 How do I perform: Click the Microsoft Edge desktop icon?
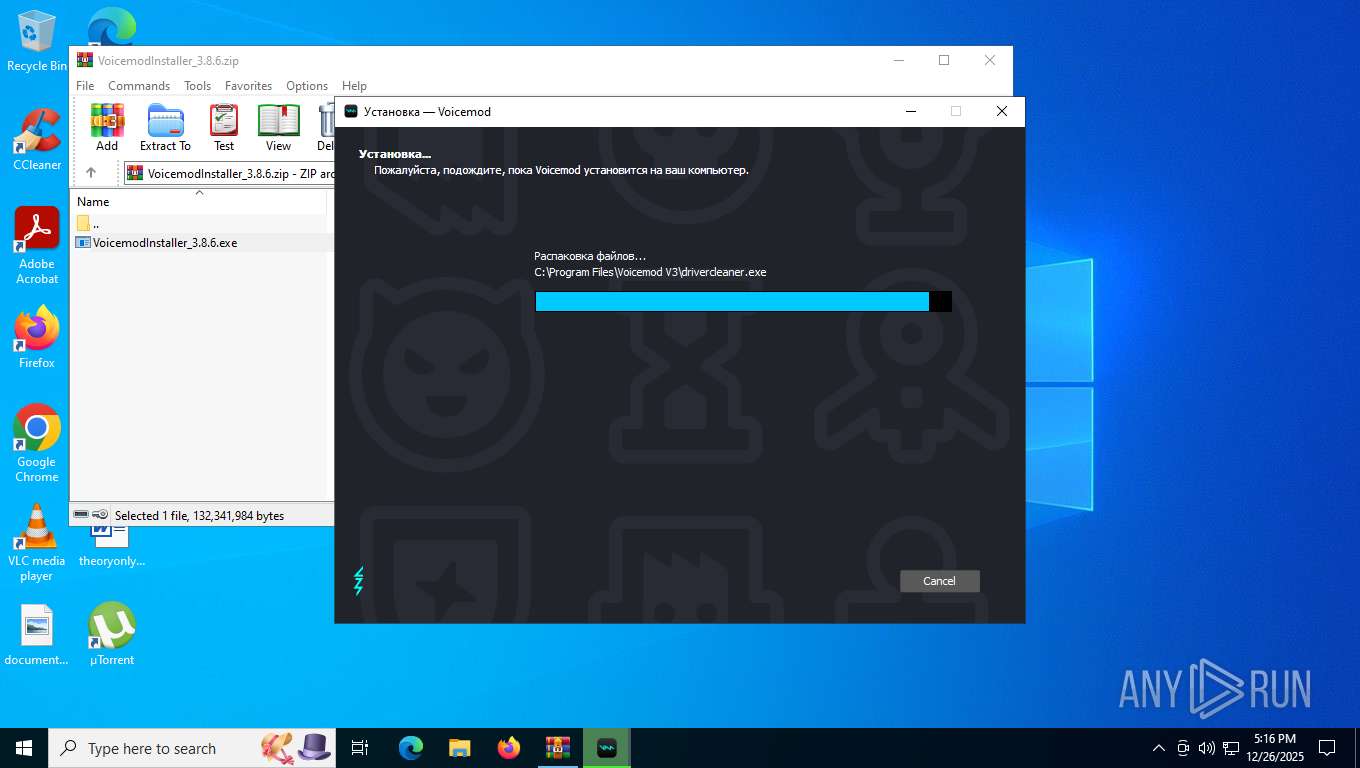[112, 25]
